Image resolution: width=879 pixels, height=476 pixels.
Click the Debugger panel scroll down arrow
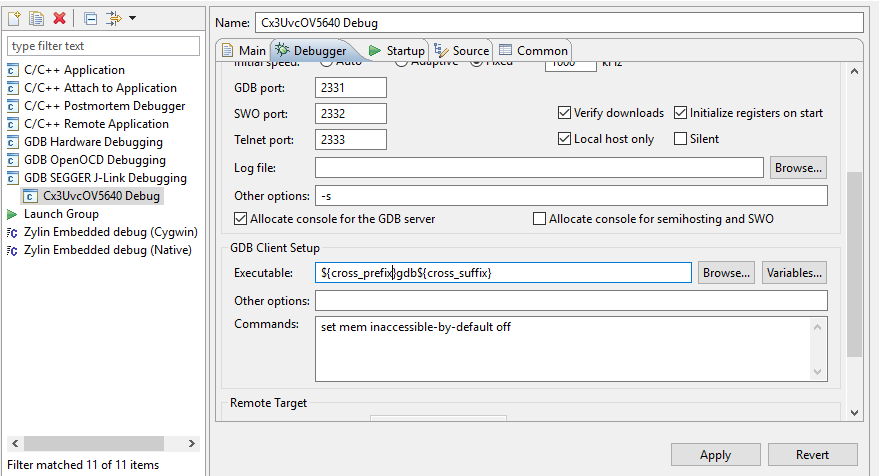click(854, 413)
